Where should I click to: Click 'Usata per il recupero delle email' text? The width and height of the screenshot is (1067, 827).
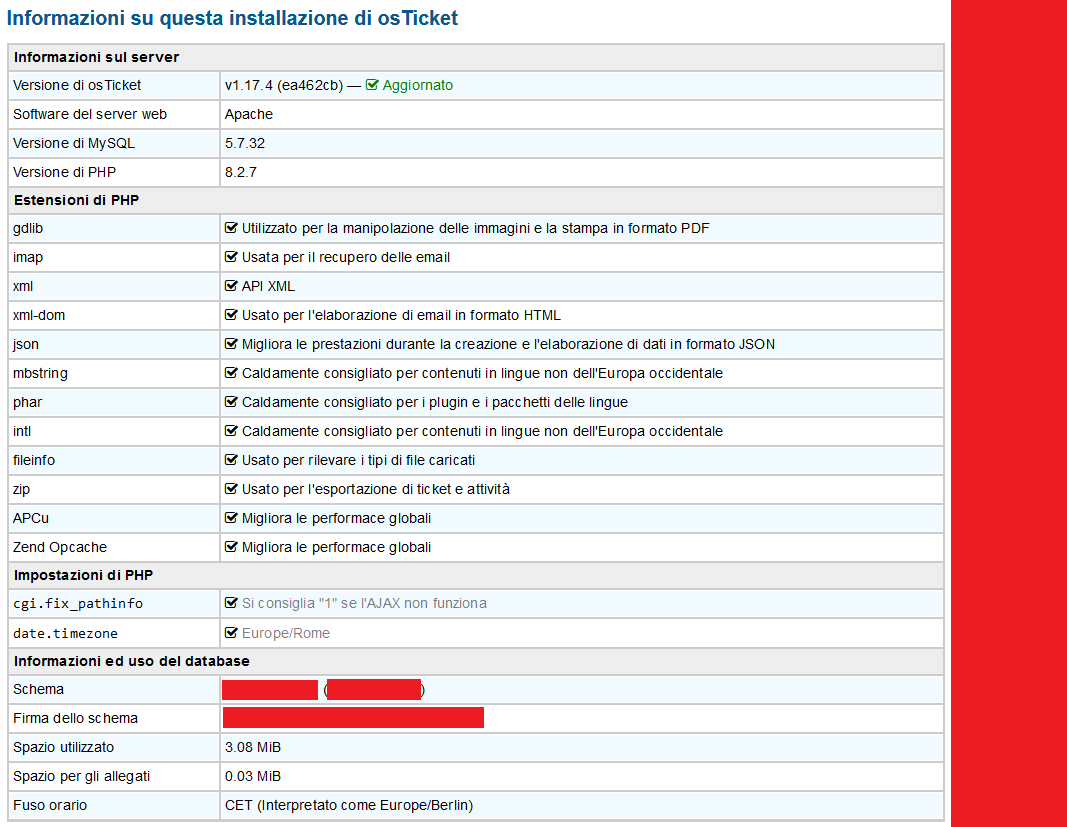(x=346, y=257)
